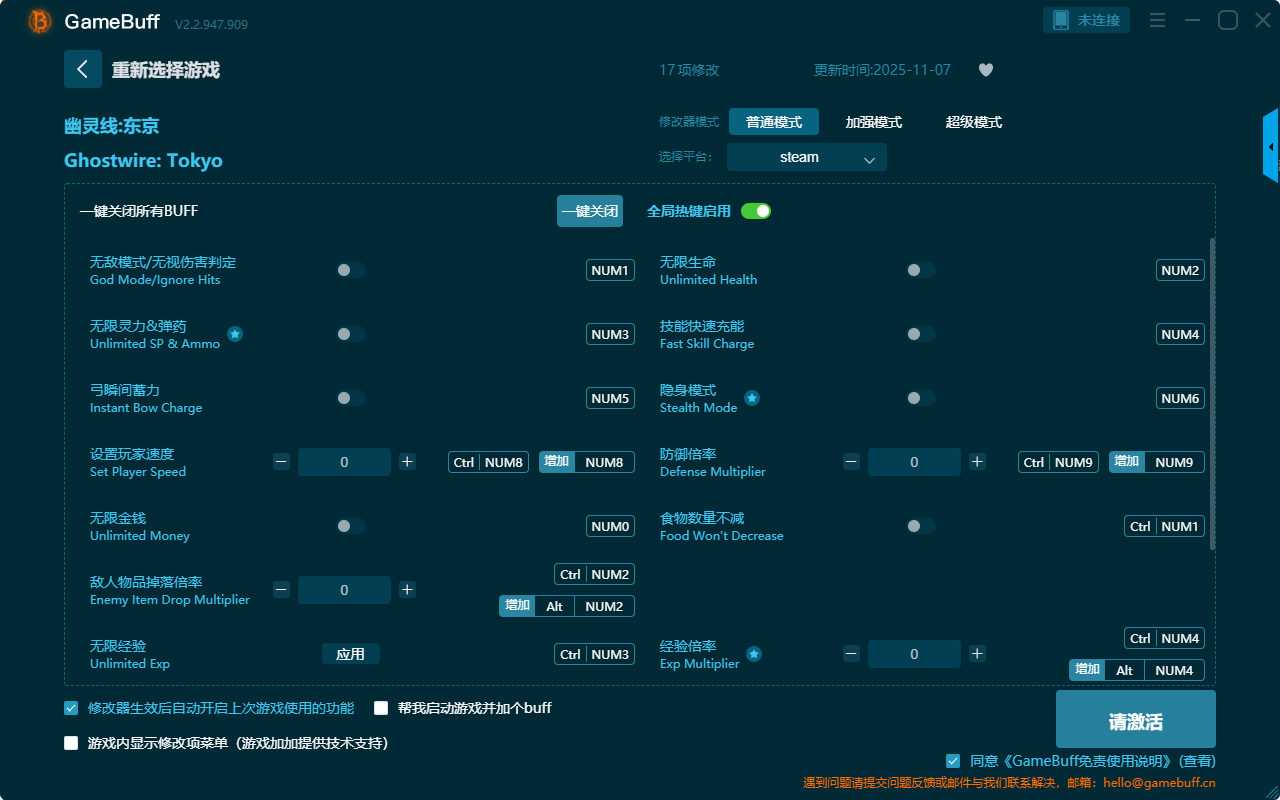Increase the Set Player Speed value

point(407,462)
